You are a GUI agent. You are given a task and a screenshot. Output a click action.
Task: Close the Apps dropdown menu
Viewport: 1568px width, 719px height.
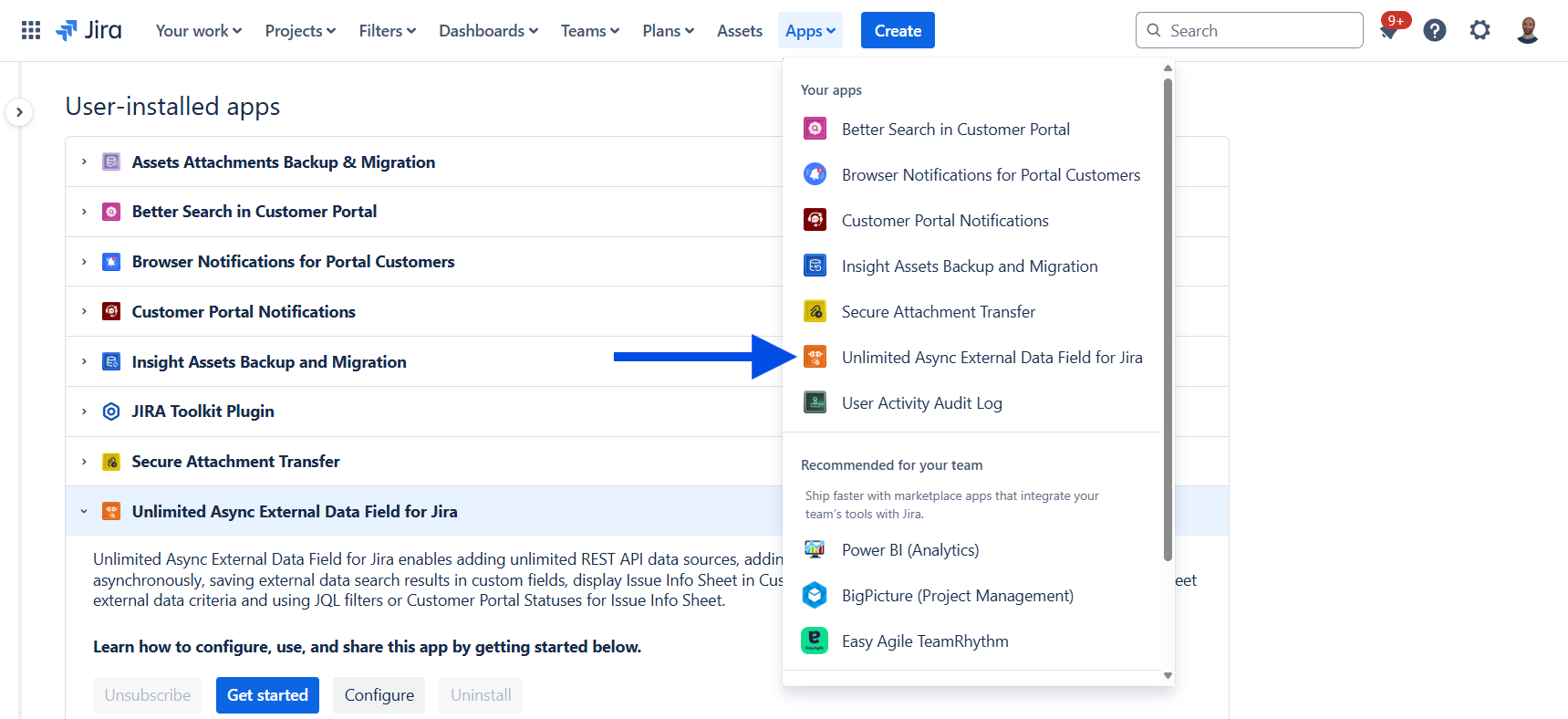point(810,30)
